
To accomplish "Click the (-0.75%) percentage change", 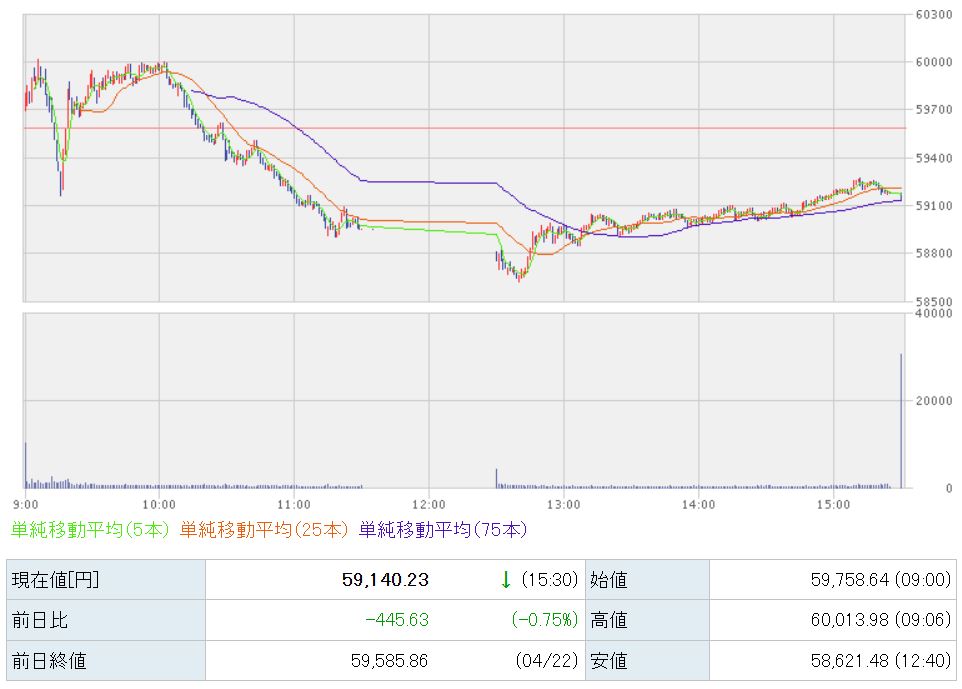I will click(x=544, y=620).
